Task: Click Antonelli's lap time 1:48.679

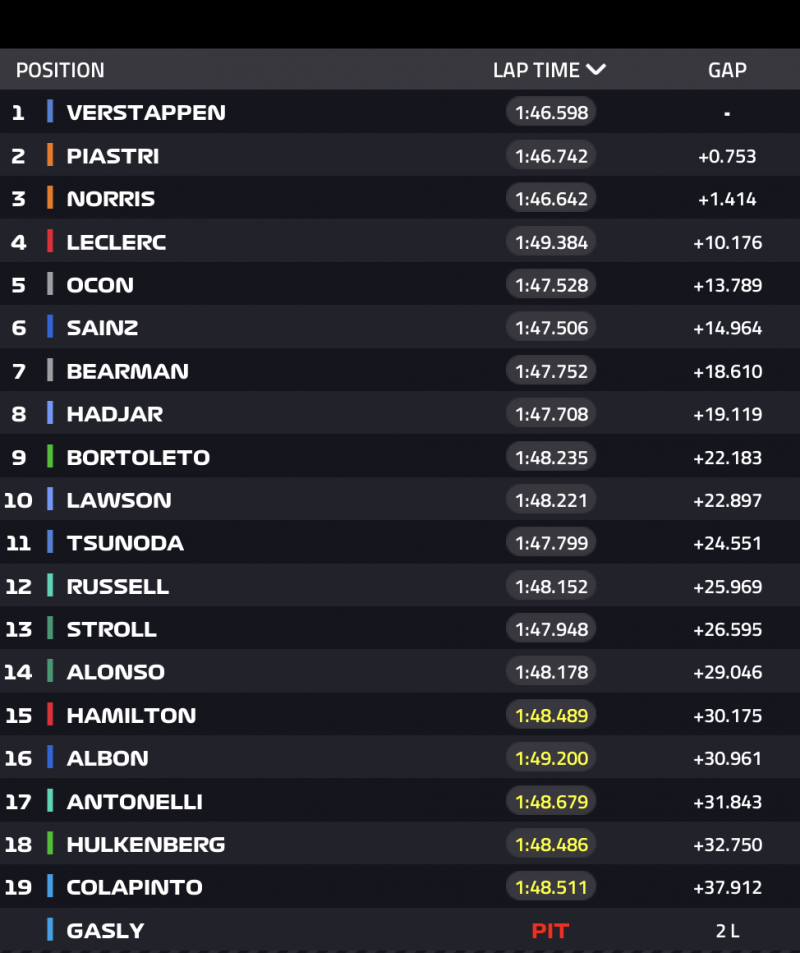Action: point(551,801)
